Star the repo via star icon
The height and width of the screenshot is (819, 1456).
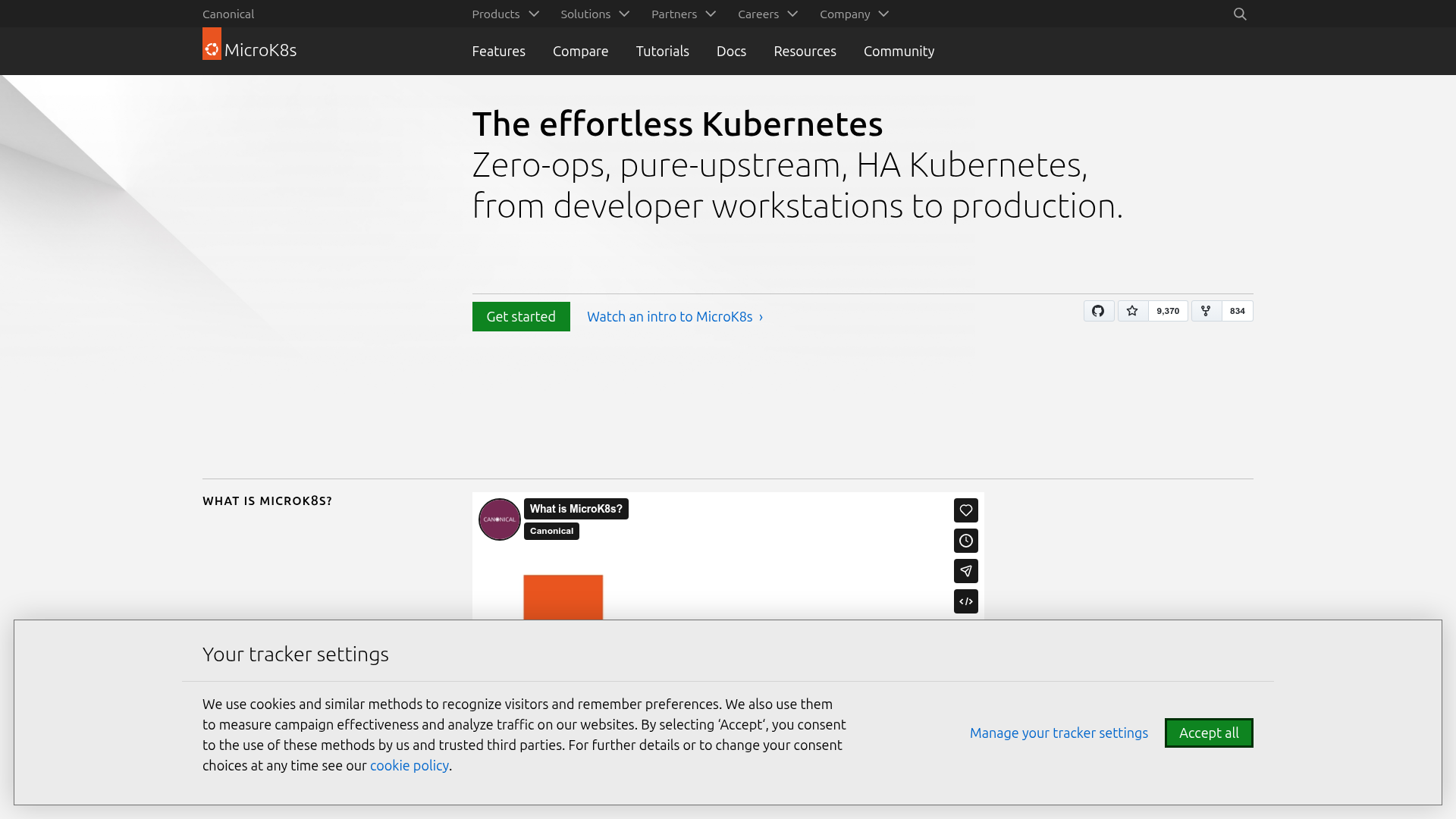click(x=1132, y=311)
